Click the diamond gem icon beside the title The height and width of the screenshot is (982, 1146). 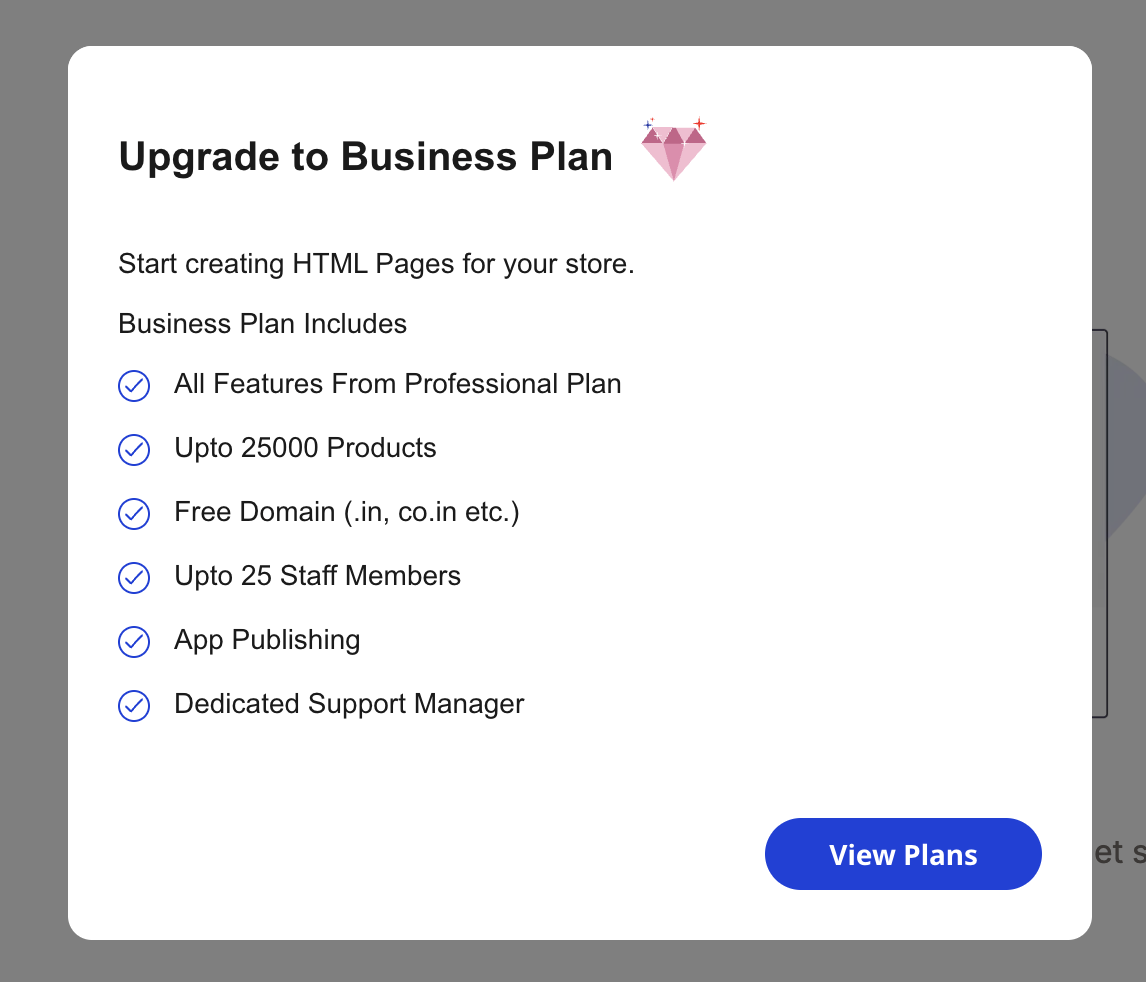(x=674, y=150)
